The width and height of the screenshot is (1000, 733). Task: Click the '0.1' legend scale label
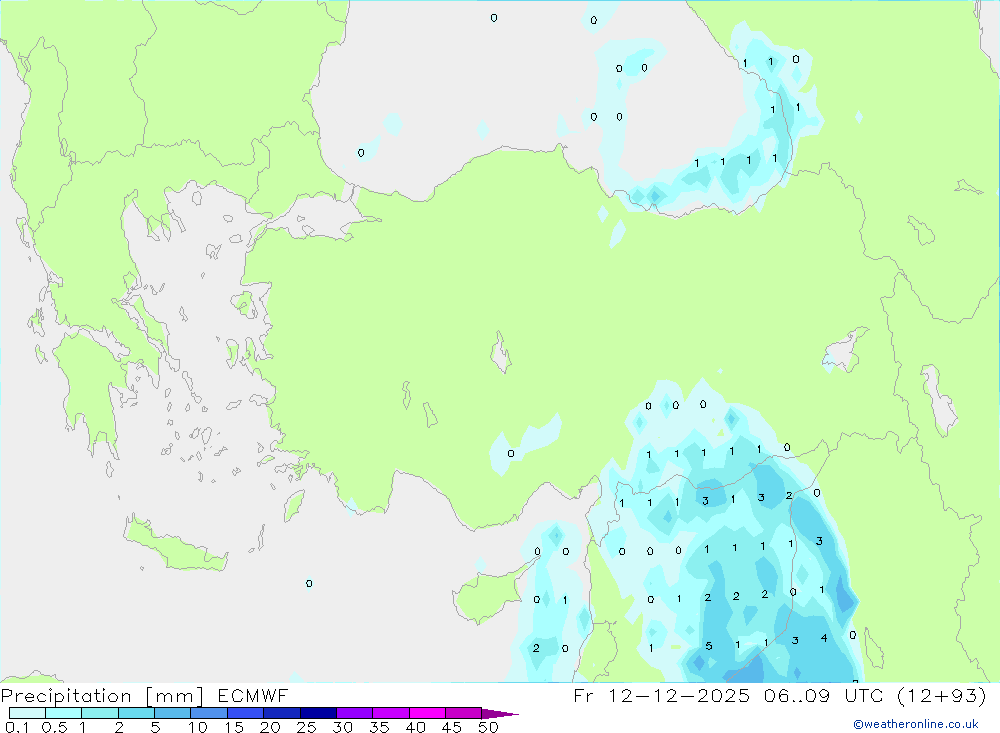17,727
